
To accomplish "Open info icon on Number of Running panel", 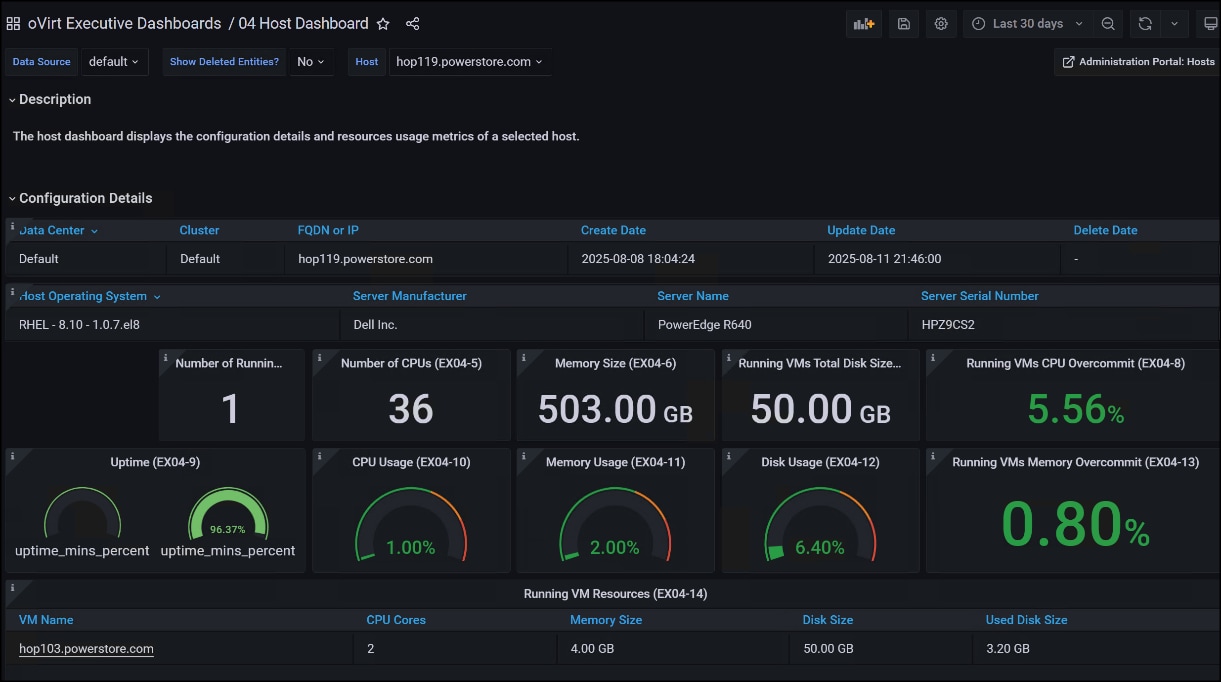I will 165,356.
